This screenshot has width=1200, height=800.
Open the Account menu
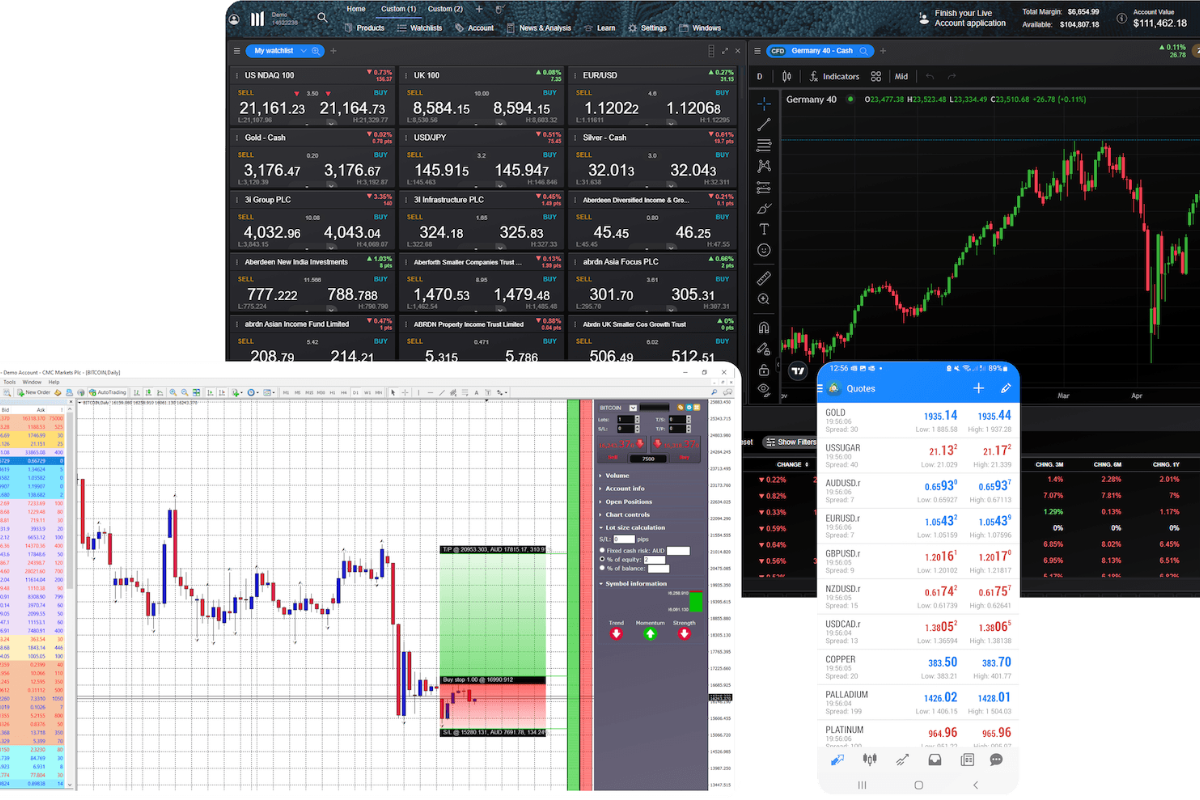[475, 28]
